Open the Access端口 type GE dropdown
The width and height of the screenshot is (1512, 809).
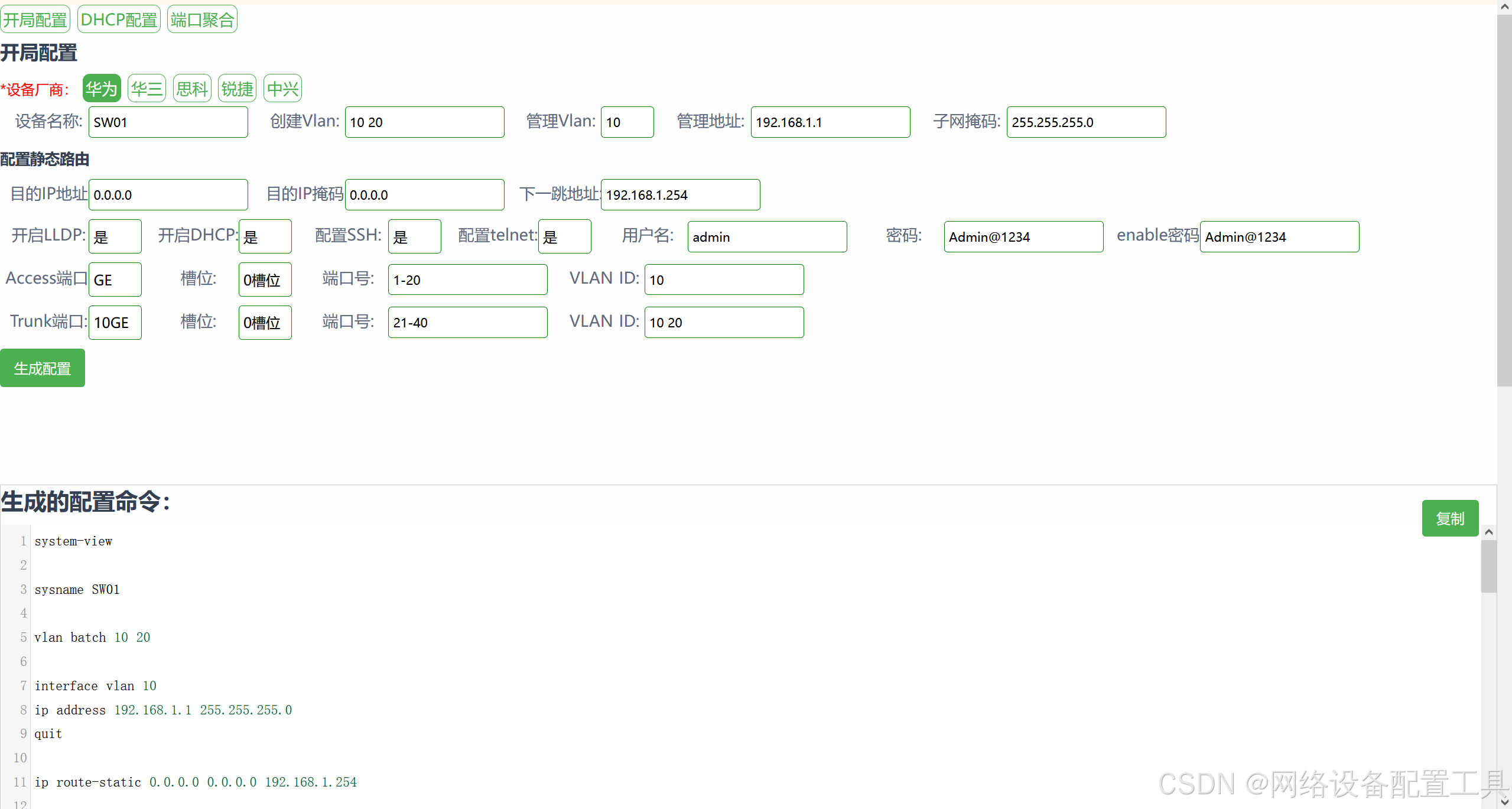click(x=115, y=280)
